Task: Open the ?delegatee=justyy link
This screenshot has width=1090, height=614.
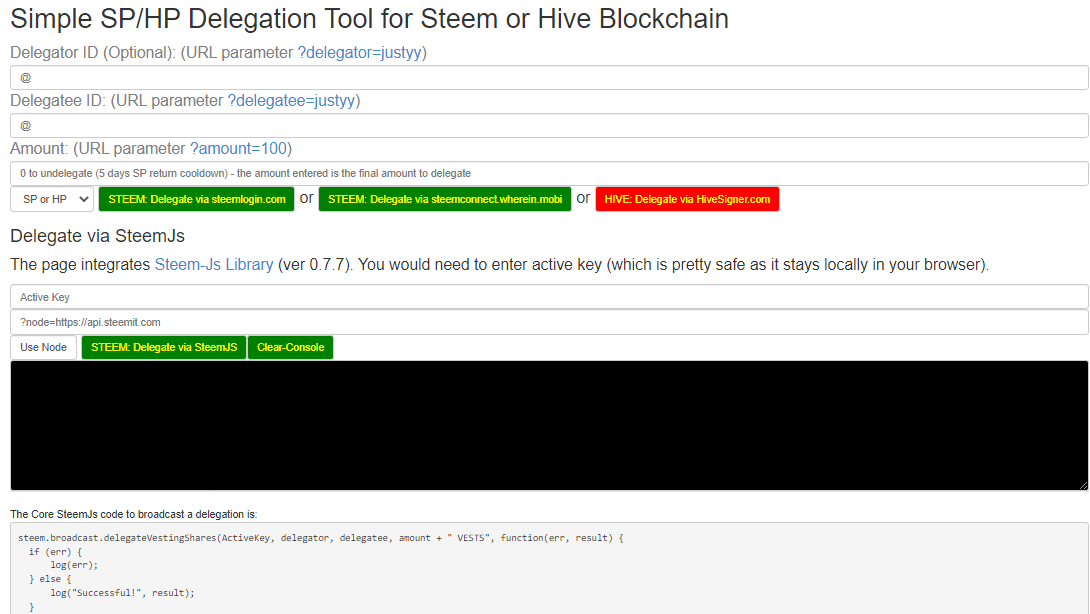Action: point(292,101)
